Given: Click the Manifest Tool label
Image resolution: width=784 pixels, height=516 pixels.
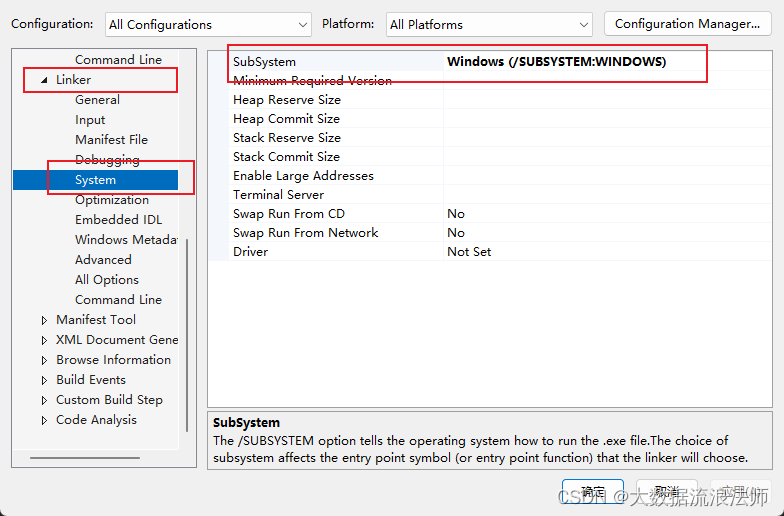Looking at the screenshot, I should [96, 320].
